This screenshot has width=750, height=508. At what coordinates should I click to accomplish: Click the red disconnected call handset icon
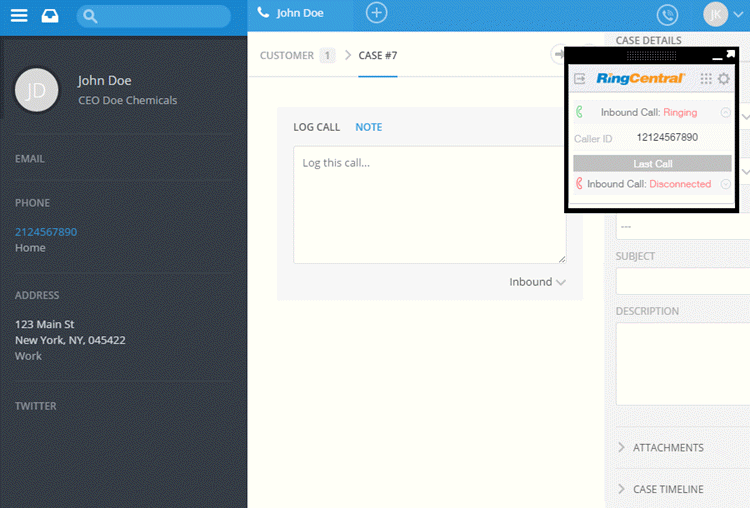tap(579, 184)
